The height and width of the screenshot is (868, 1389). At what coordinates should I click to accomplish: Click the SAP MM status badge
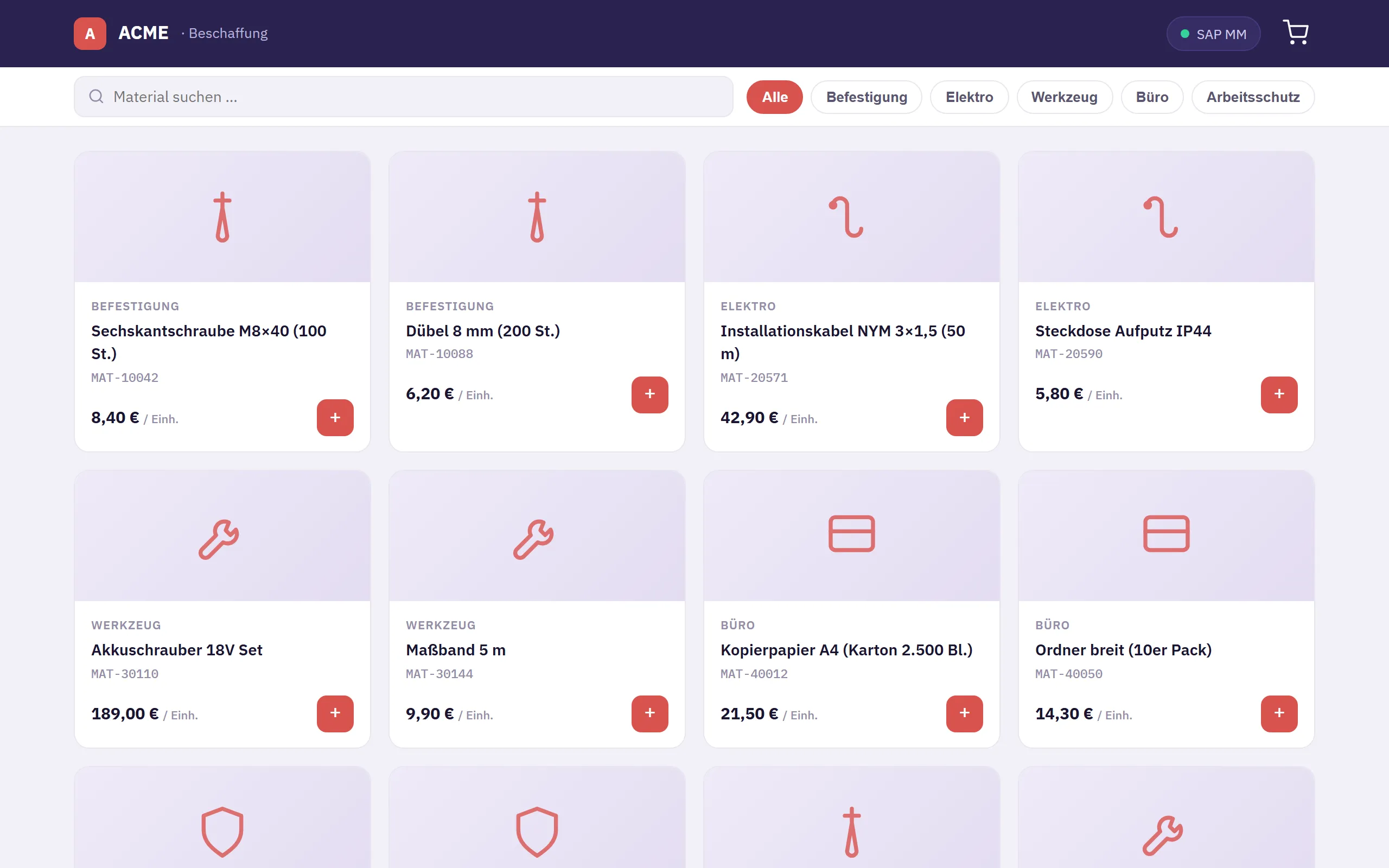coord(1213,34)
